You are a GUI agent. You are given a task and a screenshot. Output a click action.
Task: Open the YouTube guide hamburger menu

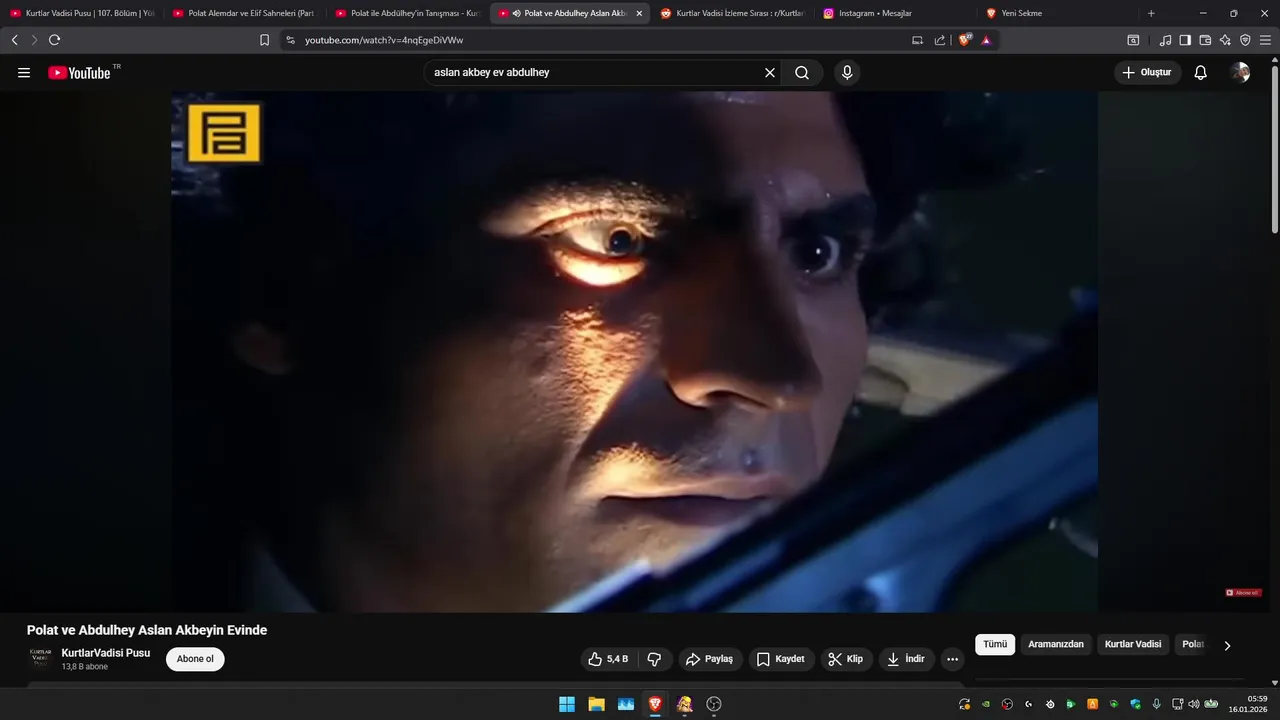click(24, 73)
